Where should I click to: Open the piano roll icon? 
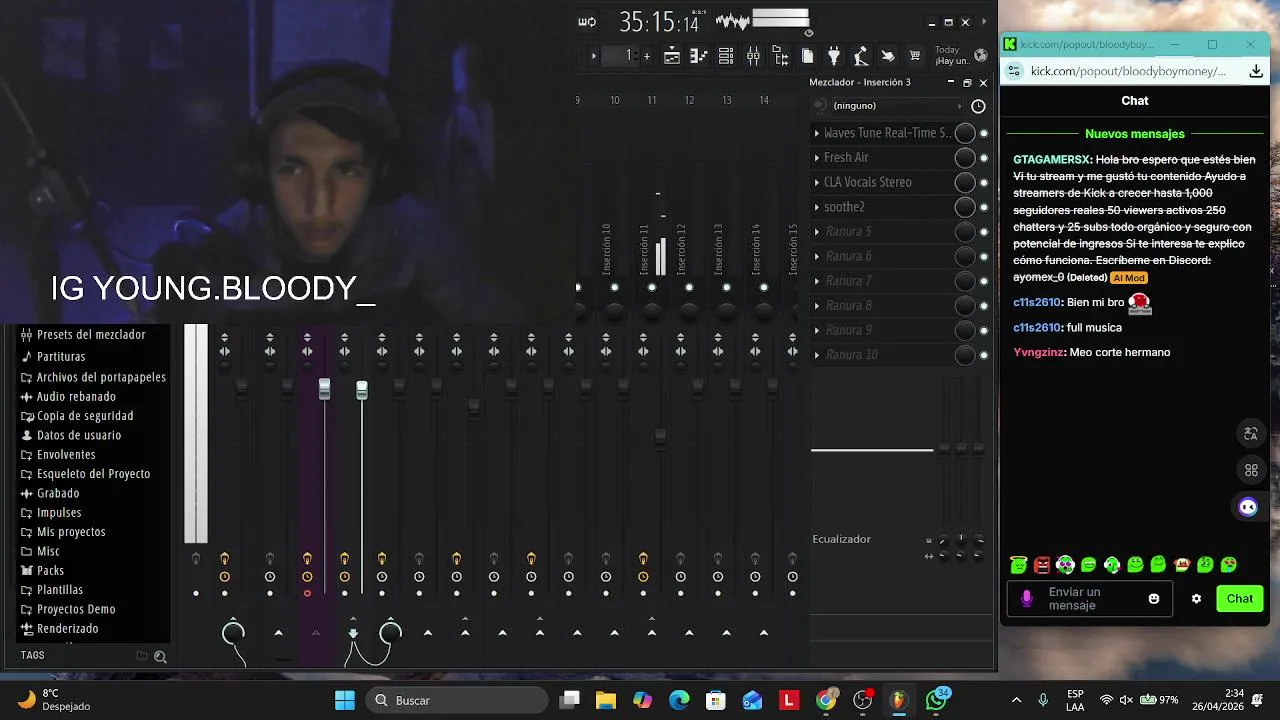(x=699, y=56)
